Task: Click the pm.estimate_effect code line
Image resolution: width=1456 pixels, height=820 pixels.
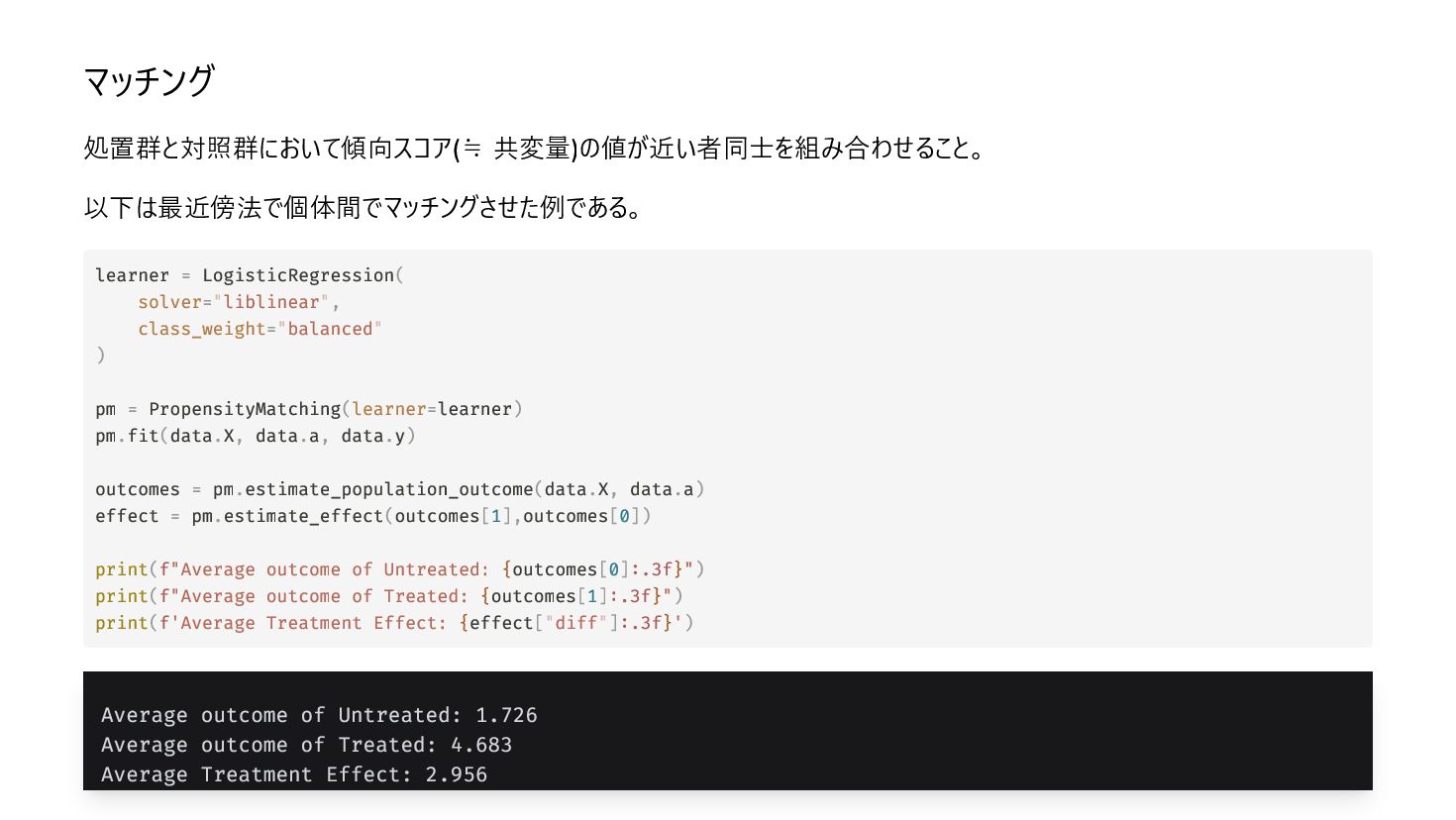Action: click(373, 516)
